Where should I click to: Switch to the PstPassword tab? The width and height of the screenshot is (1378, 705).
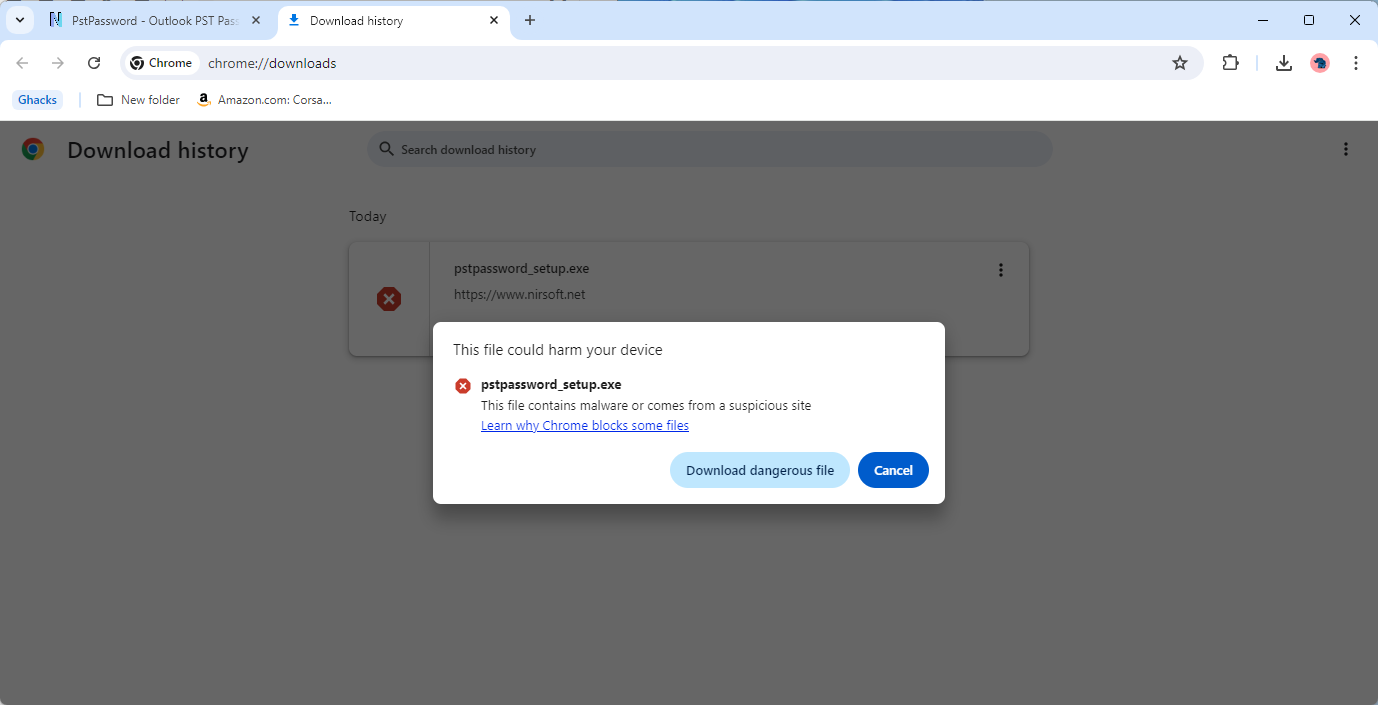(150, 20)
